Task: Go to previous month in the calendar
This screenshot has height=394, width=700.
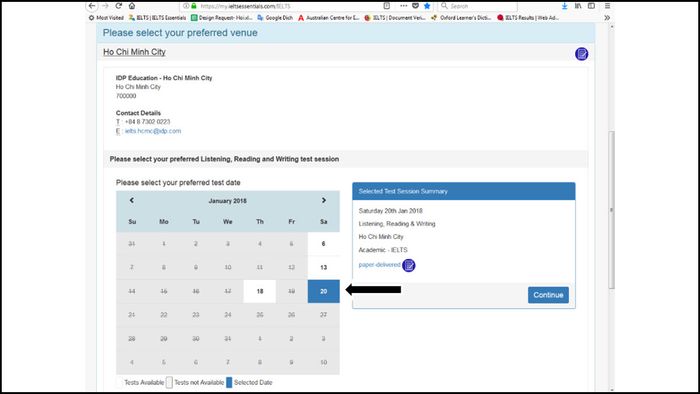Action: coord(132,200)
